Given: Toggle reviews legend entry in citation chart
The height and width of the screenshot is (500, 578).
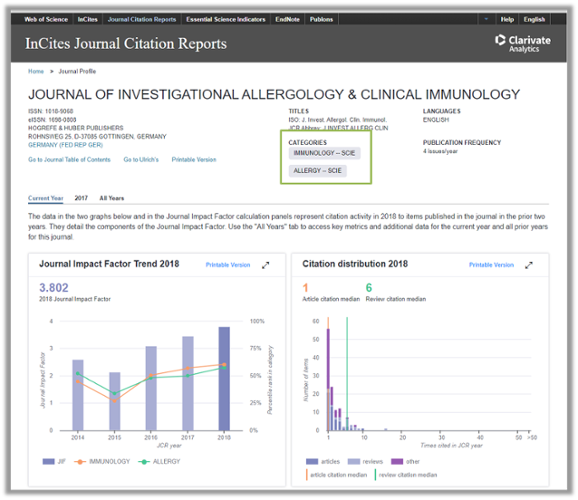Looking at the screenshot, I should (365, 462).
